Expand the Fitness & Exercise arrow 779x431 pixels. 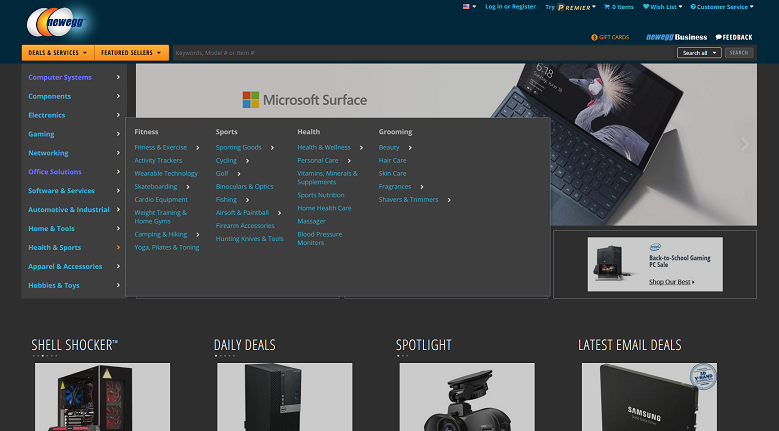[198, 147]
